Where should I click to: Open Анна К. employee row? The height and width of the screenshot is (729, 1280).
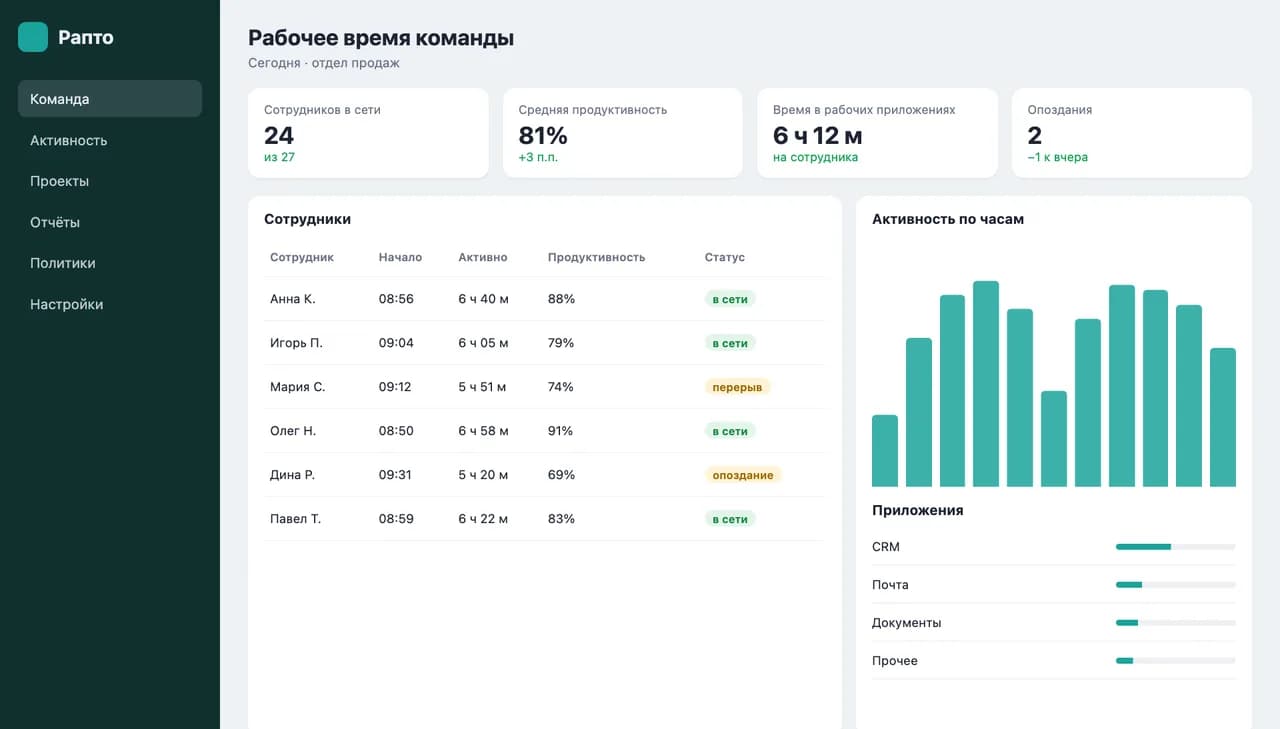pos(544,299)
